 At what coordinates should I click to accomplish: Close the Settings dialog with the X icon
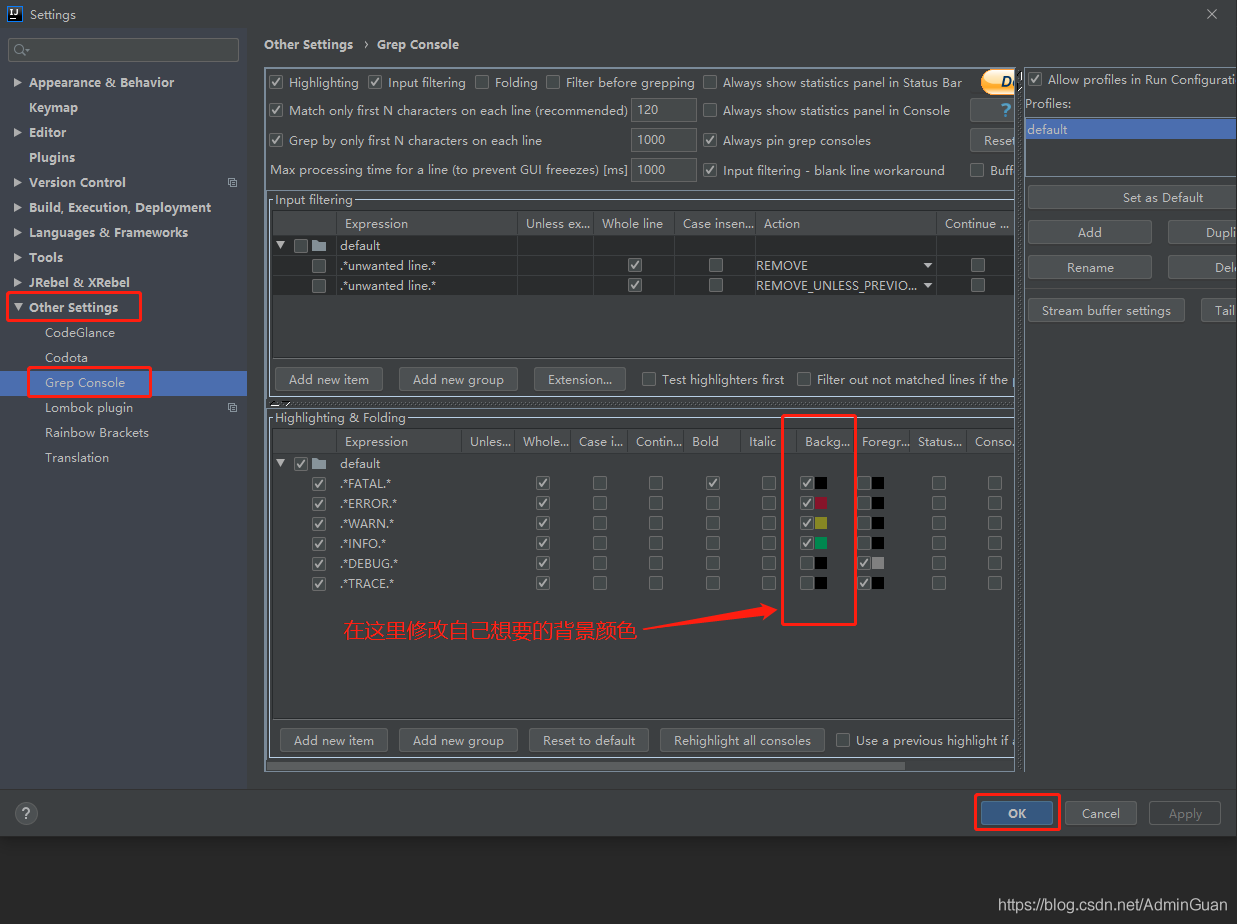click(1212, 14)
